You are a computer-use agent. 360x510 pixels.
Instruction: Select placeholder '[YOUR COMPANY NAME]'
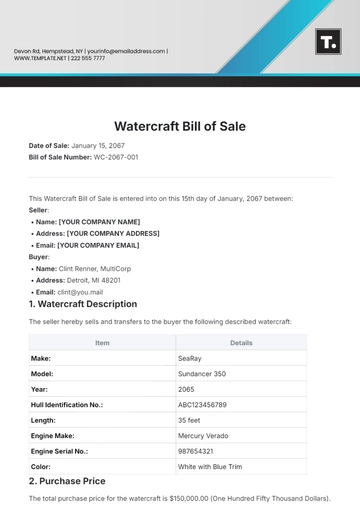(99, 222)
